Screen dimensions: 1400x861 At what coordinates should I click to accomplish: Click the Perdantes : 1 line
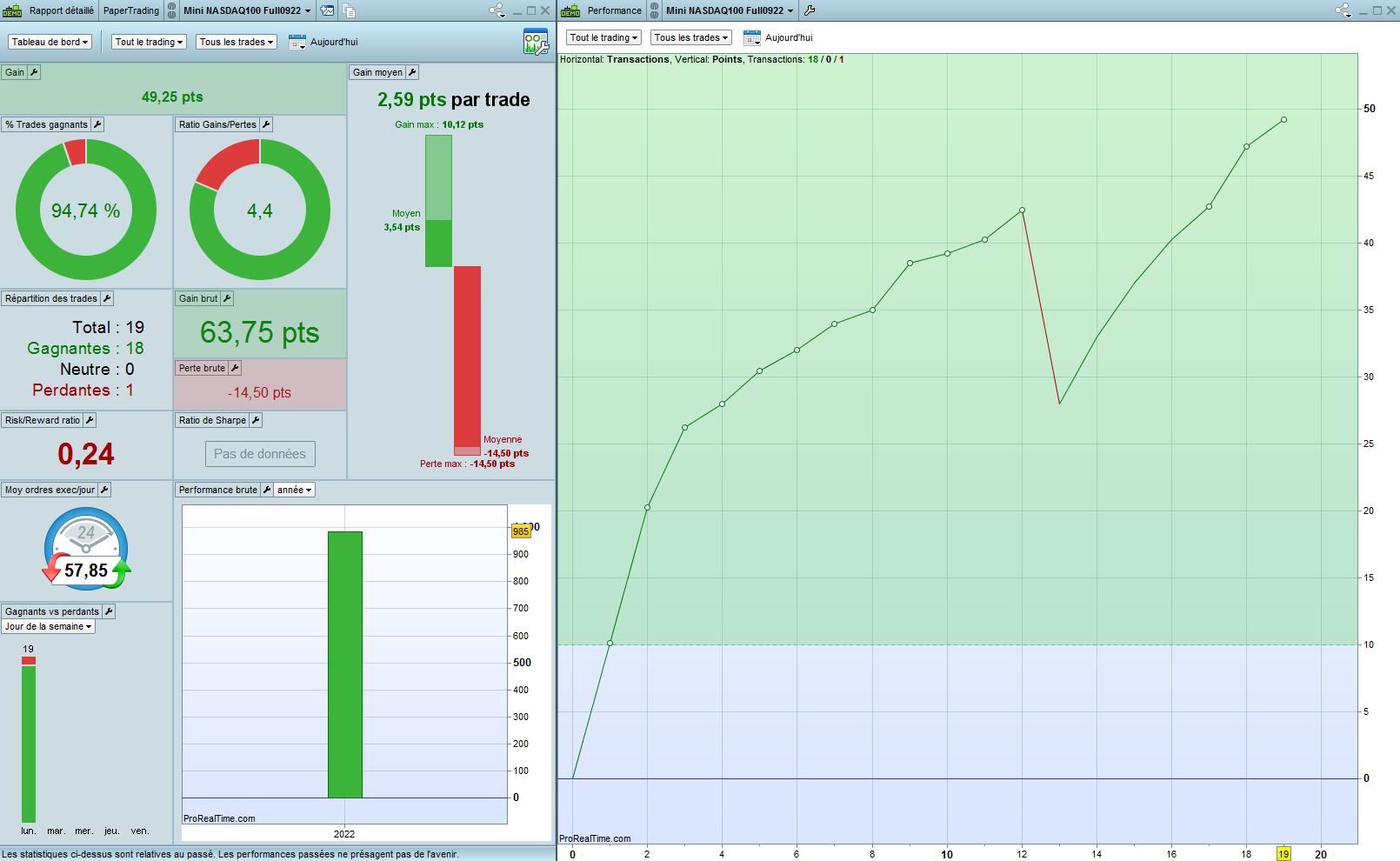coord(83,390)
